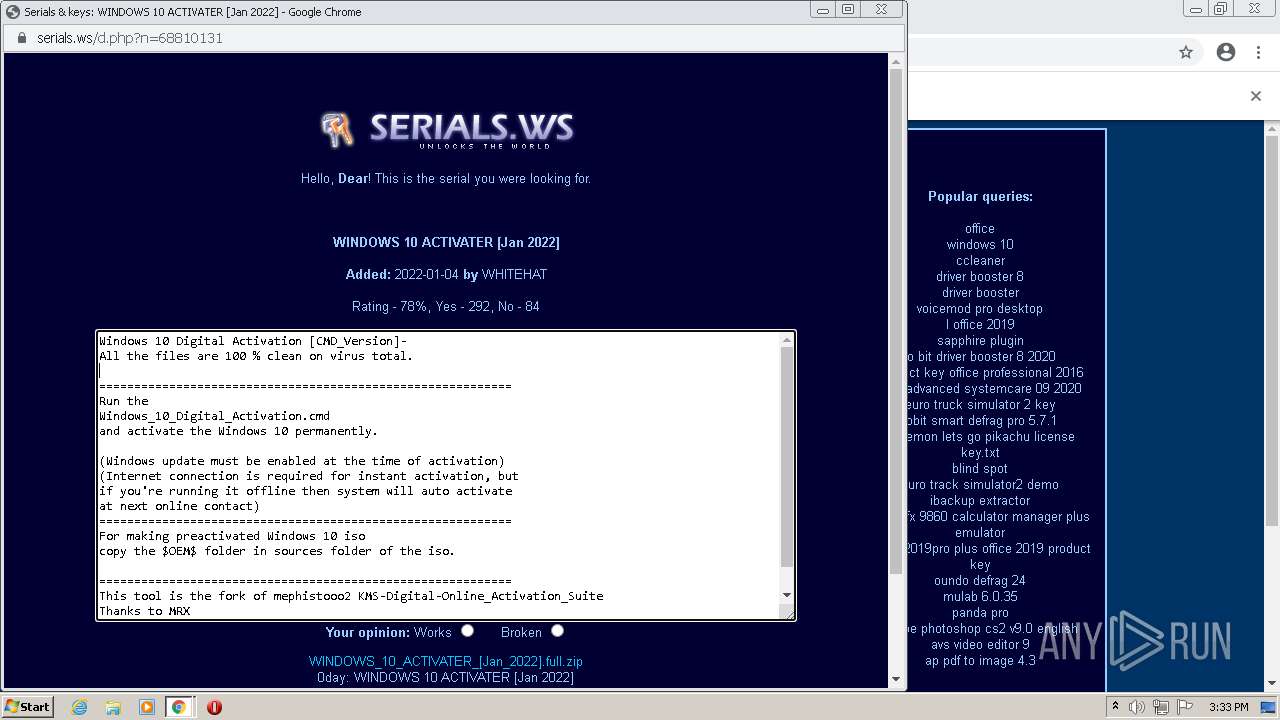The height and width of the screenshot is (720, 1280).
Task: Open popular query 'ccleaner'
Action: (980, 260)
